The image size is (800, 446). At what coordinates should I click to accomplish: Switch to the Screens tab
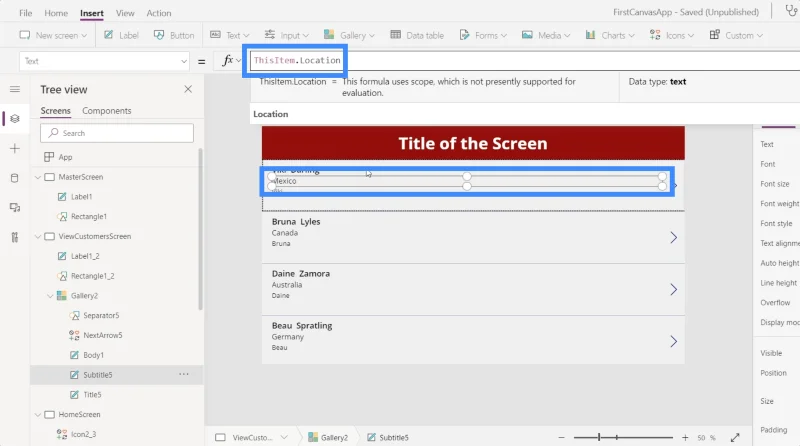pyautogui.click(x=56, y=111)
